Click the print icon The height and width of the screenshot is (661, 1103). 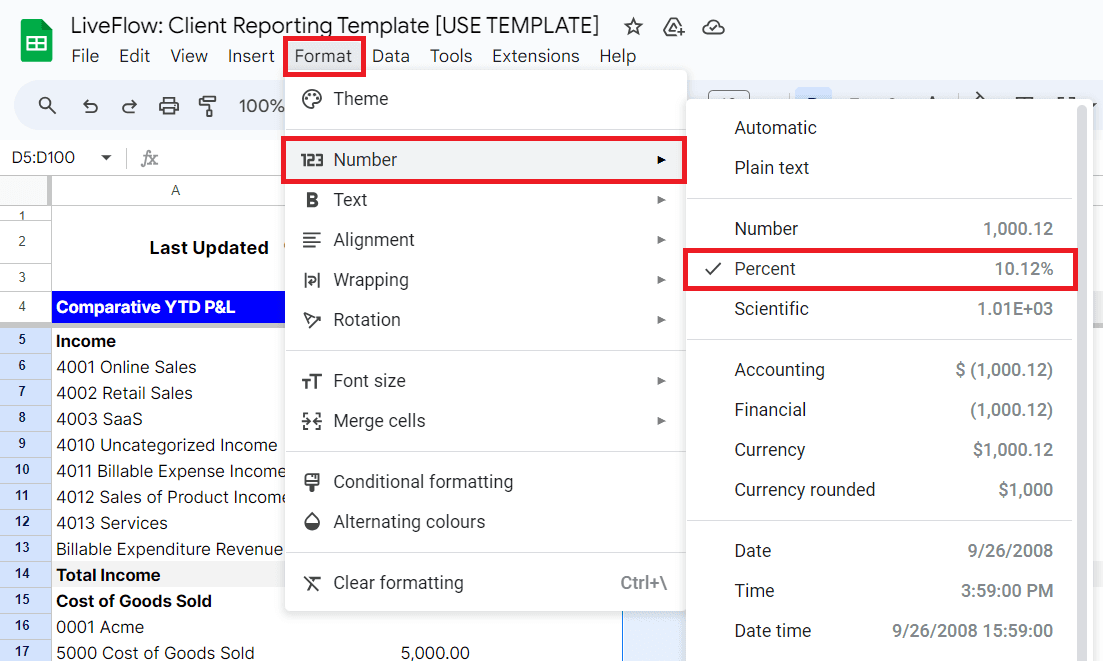169,106
